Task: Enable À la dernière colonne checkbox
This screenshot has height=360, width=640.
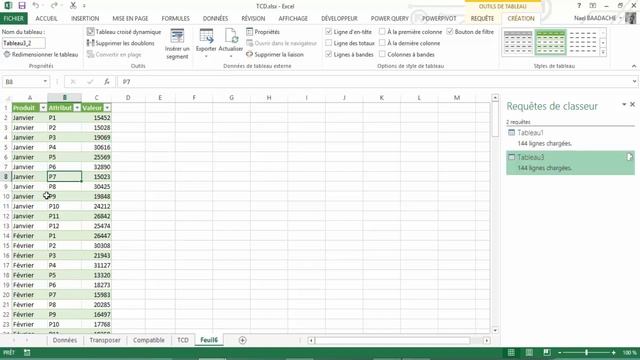Action: [382, 43]
